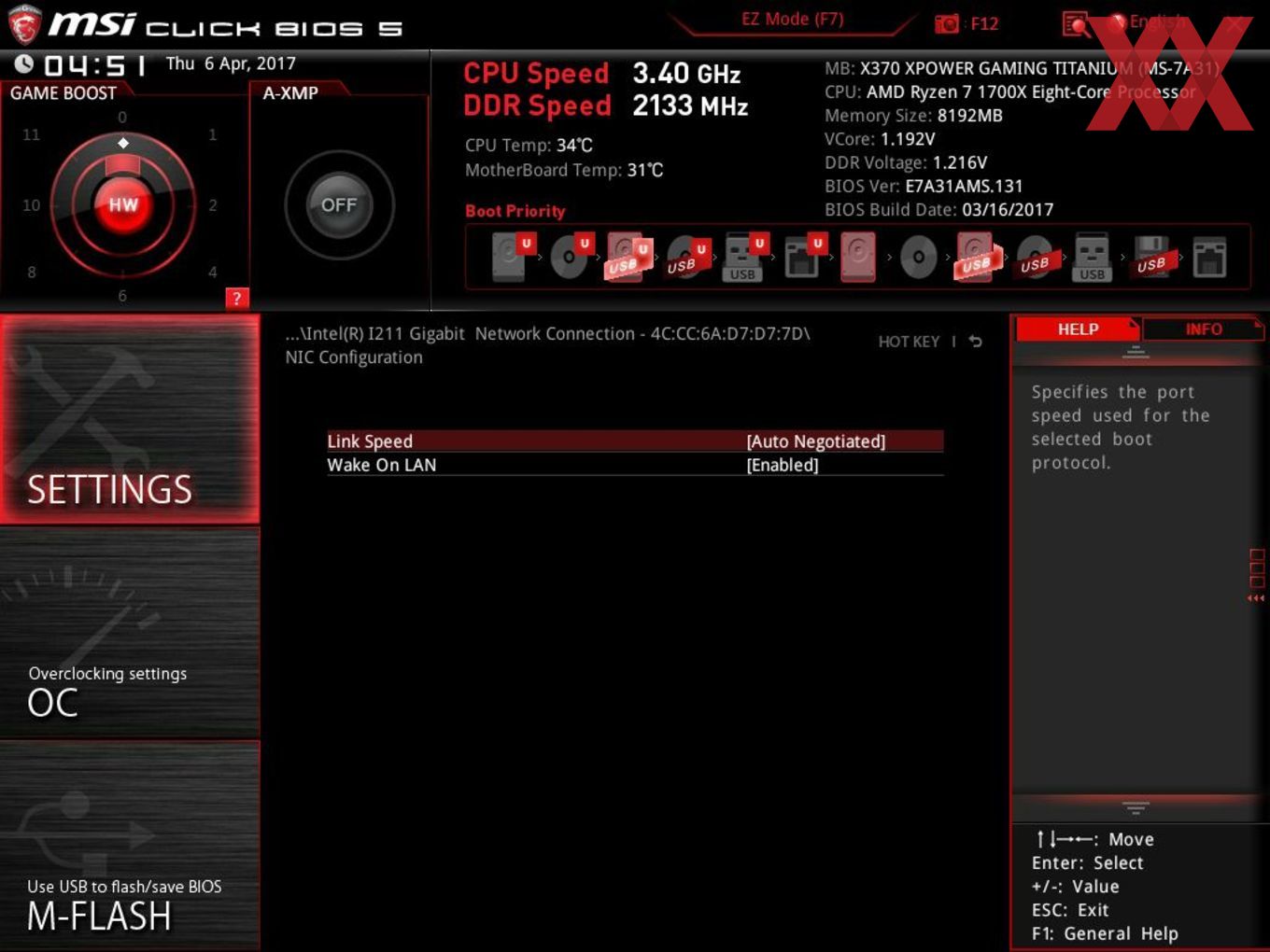Open the M-FLASH tile
The height and width of the screenshot is (952, 1270).
130,846
